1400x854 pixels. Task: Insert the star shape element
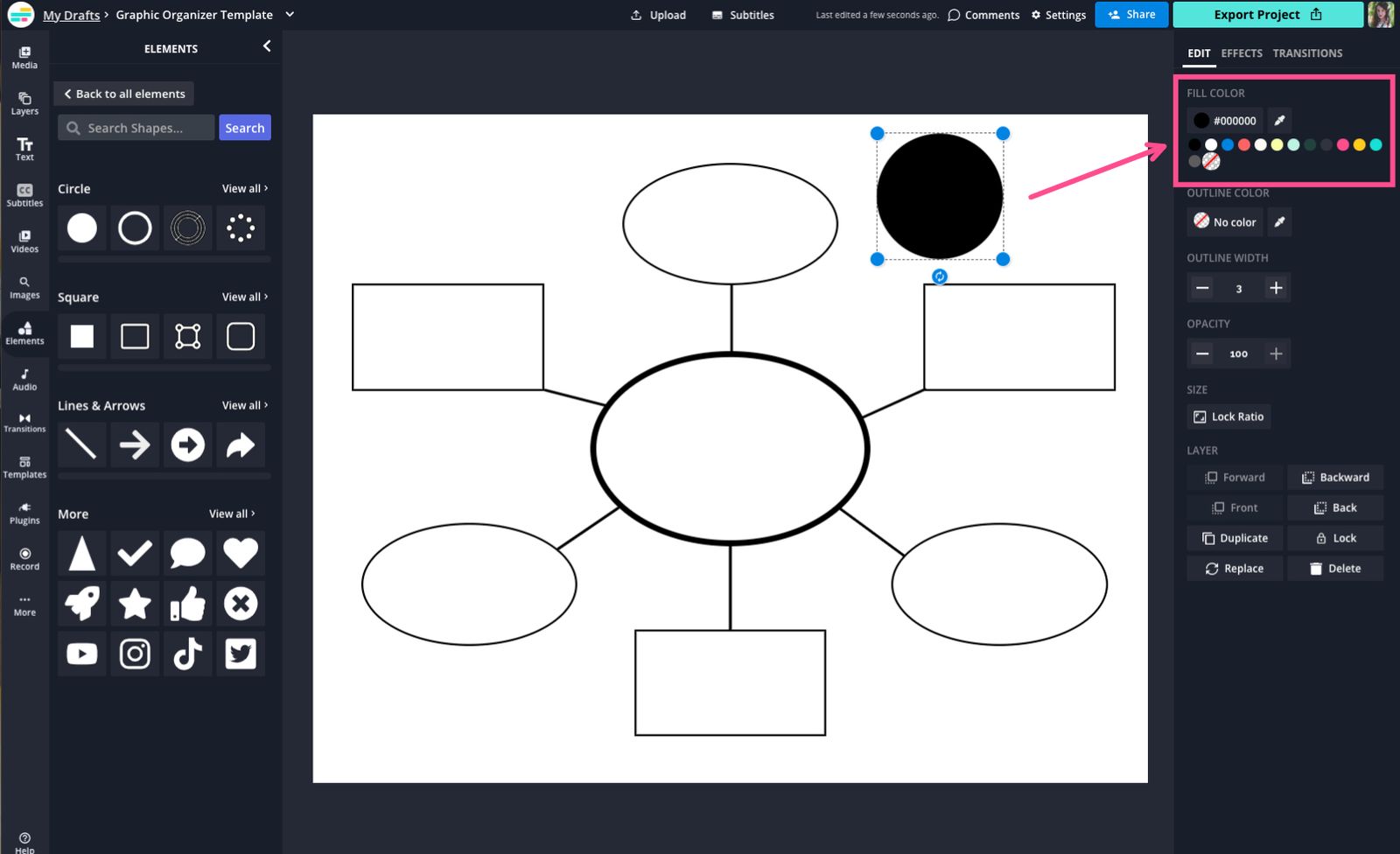135,603
